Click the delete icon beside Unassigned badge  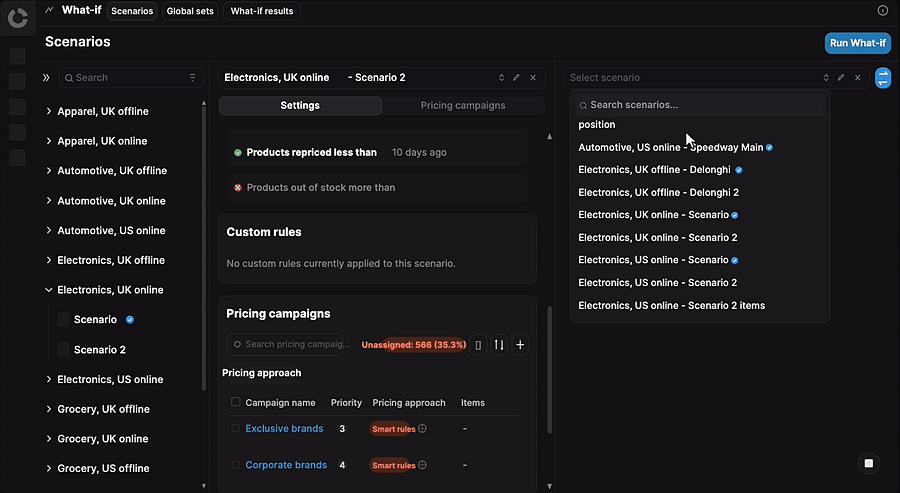pos(478,345)
